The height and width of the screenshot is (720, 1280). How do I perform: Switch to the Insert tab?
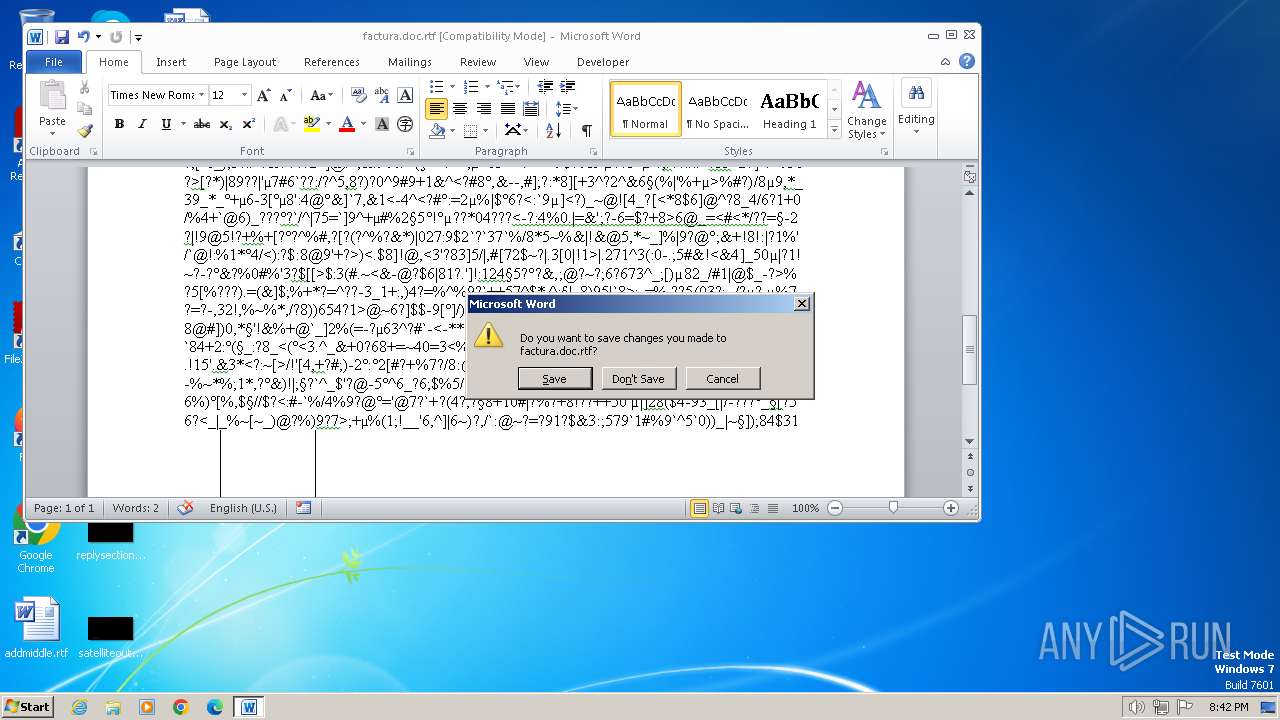171,62
